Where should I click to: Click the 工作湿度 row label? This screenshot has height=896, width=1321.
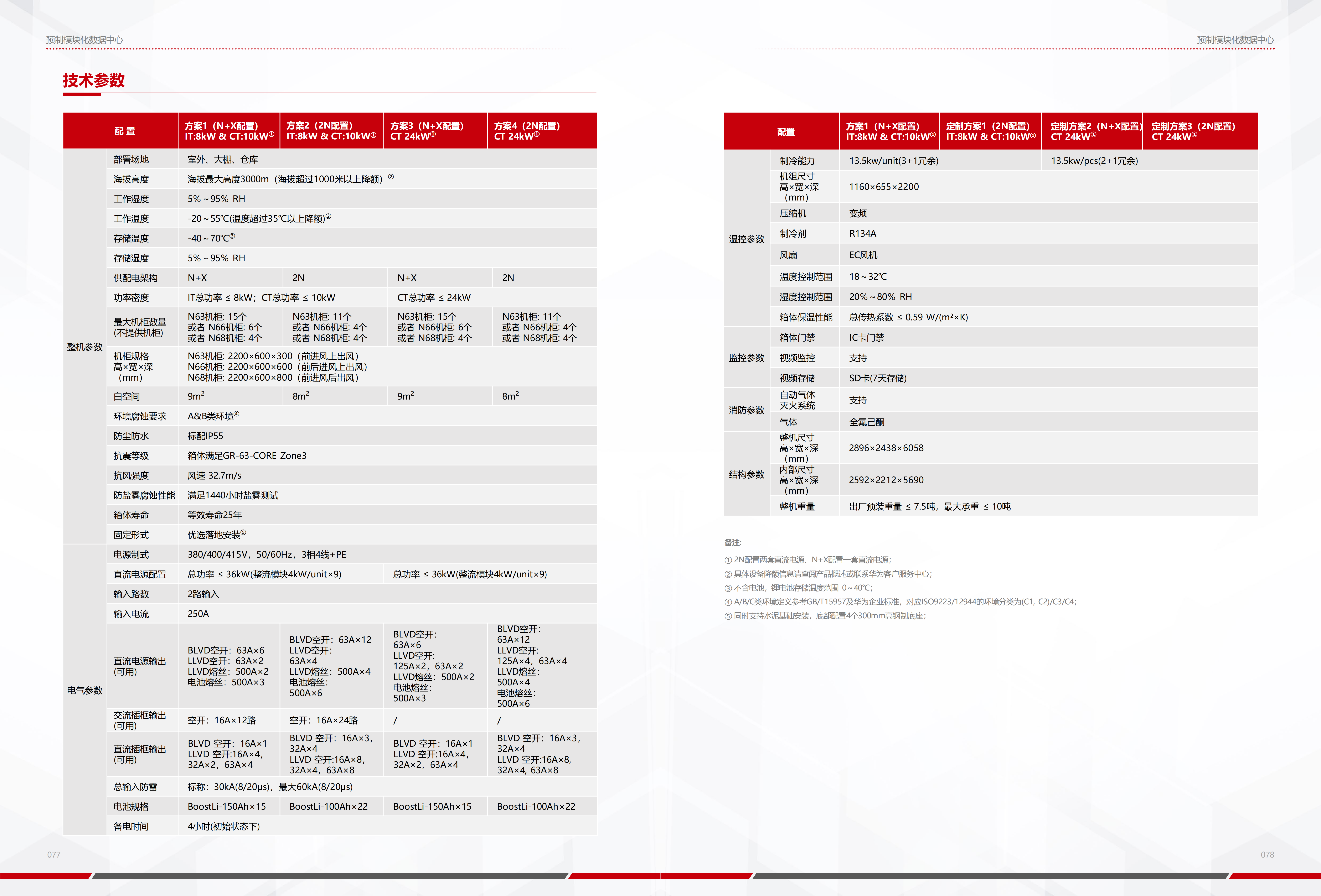coord(131,199)
